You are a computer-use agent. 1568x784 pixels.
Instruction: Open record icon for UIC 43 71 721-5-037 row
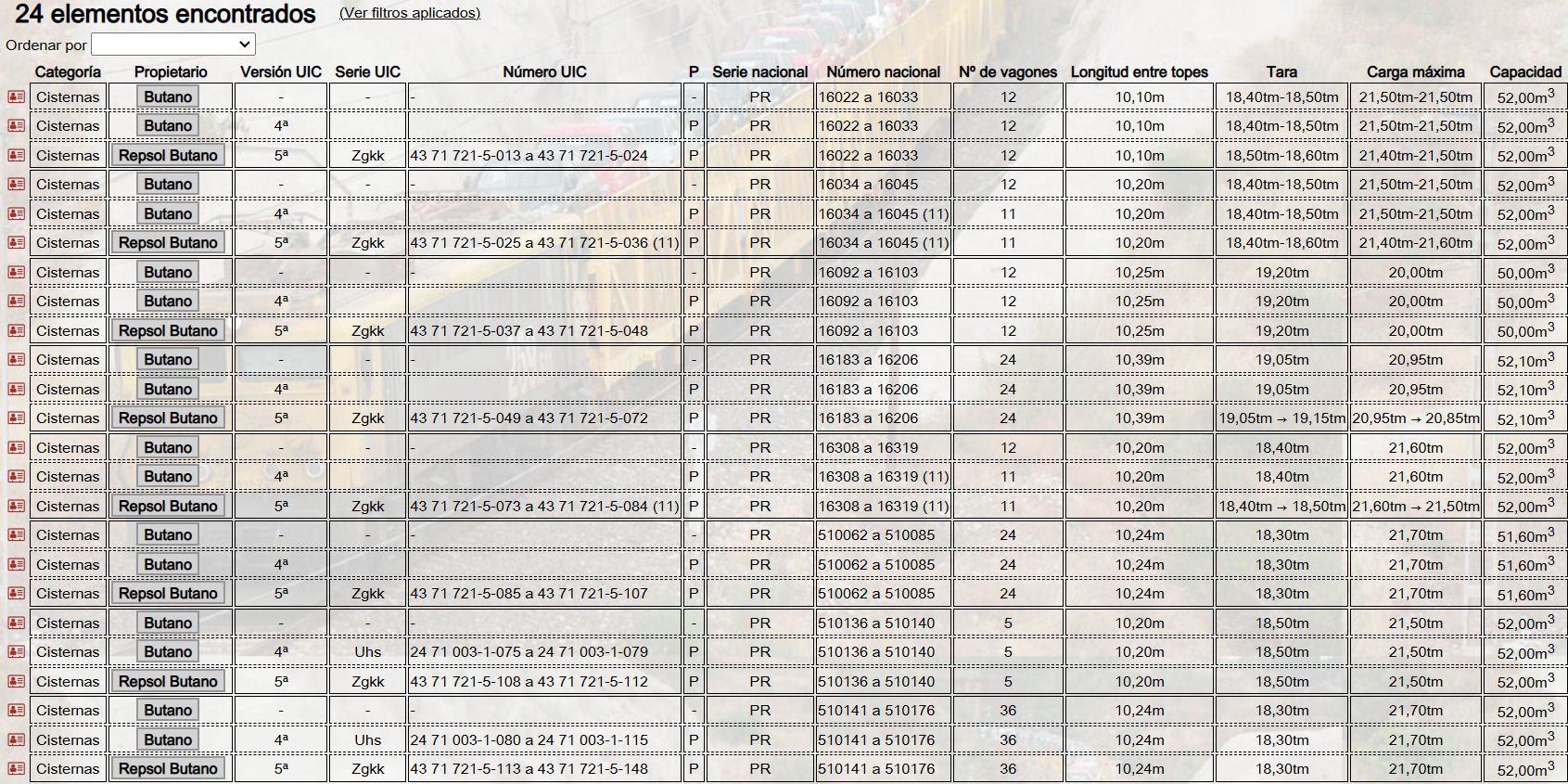point(17,330)
